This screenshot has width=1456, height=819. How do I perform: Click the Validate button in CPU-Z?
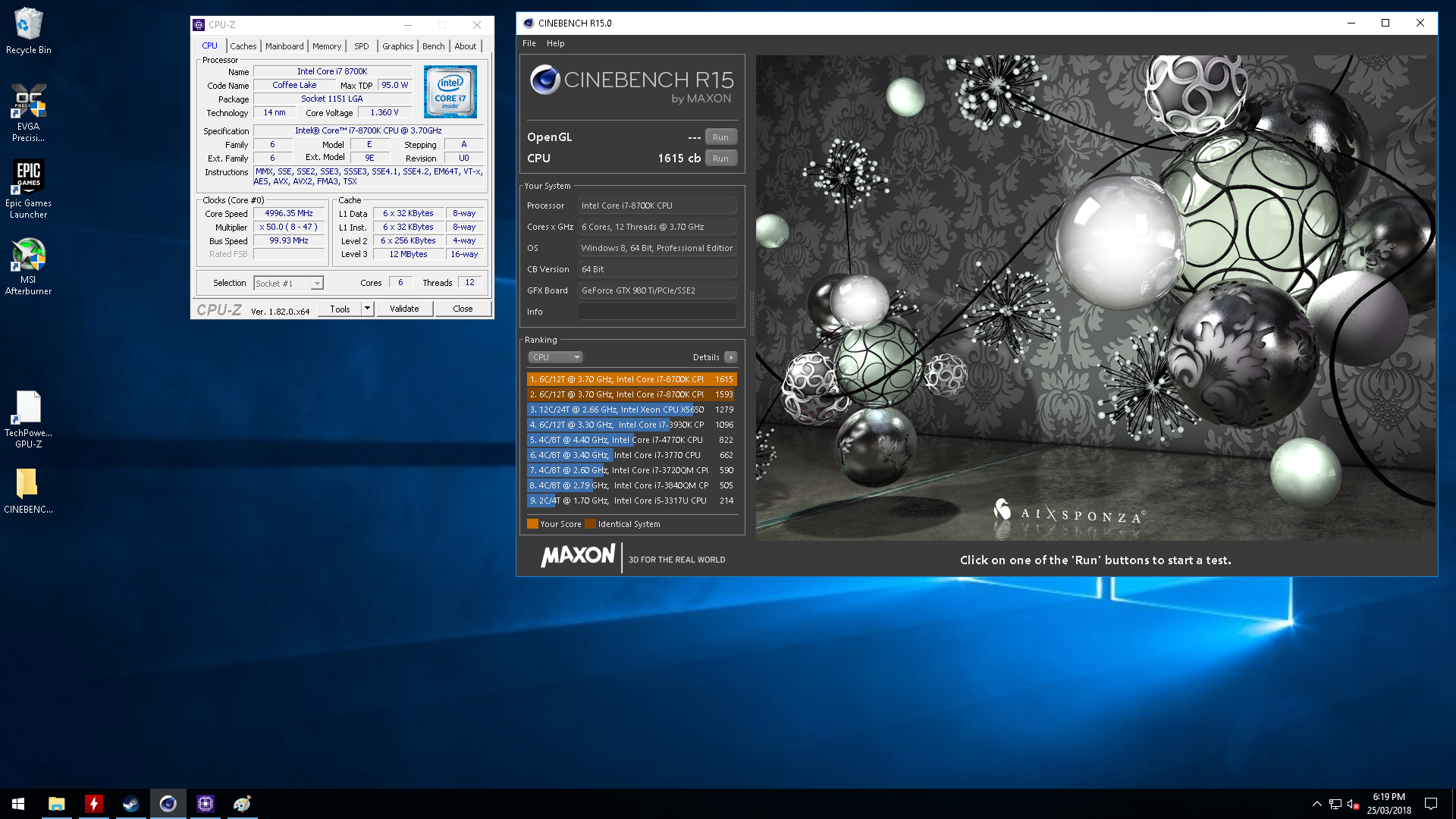tap(404, 309)
